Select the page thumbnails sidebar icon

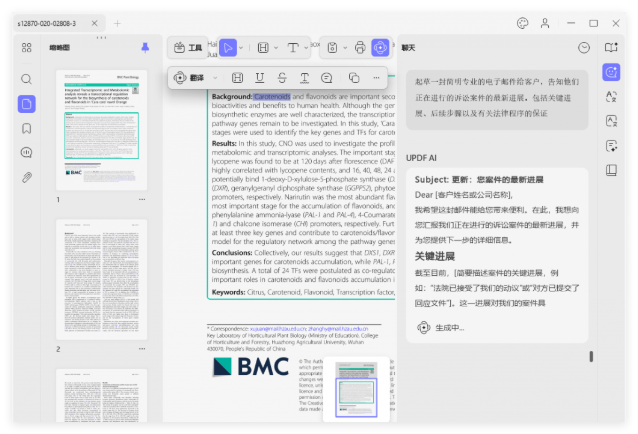point(26,104)
